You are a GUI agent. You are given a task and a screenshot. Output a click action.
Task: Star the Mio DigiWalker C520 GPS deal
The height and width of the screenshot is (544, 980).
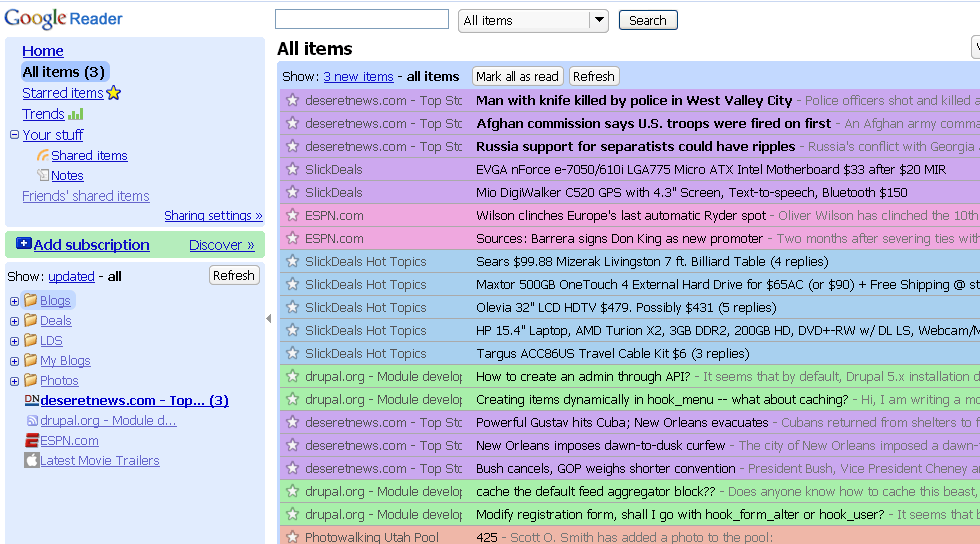[292, 192]
